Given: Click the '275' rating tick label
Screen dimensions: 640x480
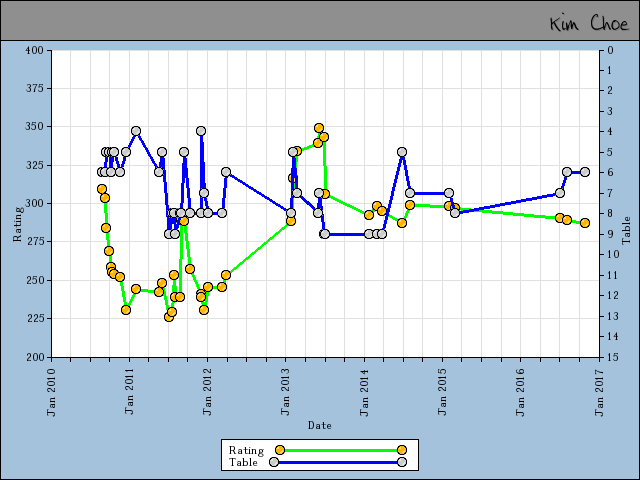Looking at the screenshot, I should (x=34, y=242).
